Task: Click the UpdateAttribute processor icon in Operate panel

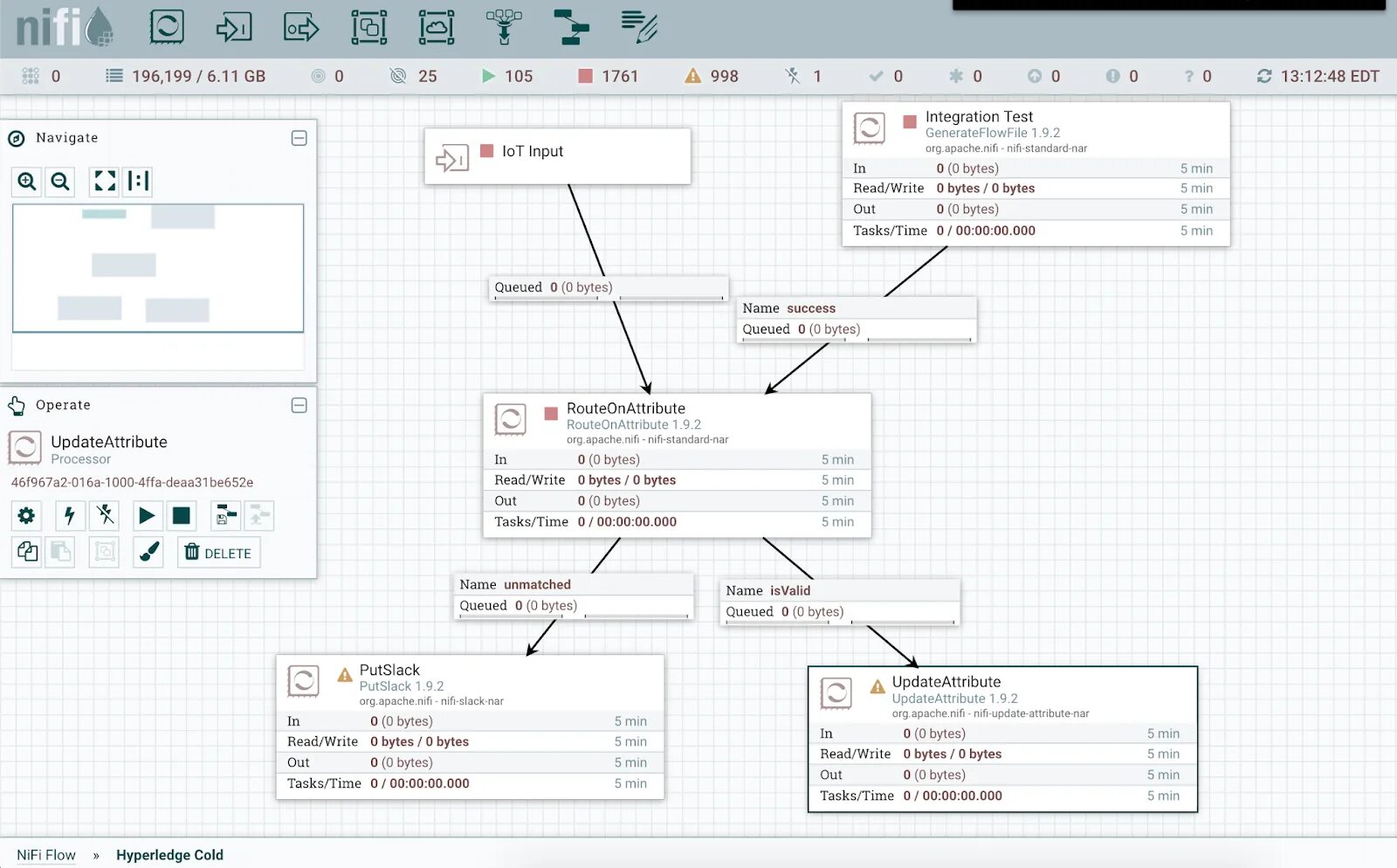Action: coord(24,448)
